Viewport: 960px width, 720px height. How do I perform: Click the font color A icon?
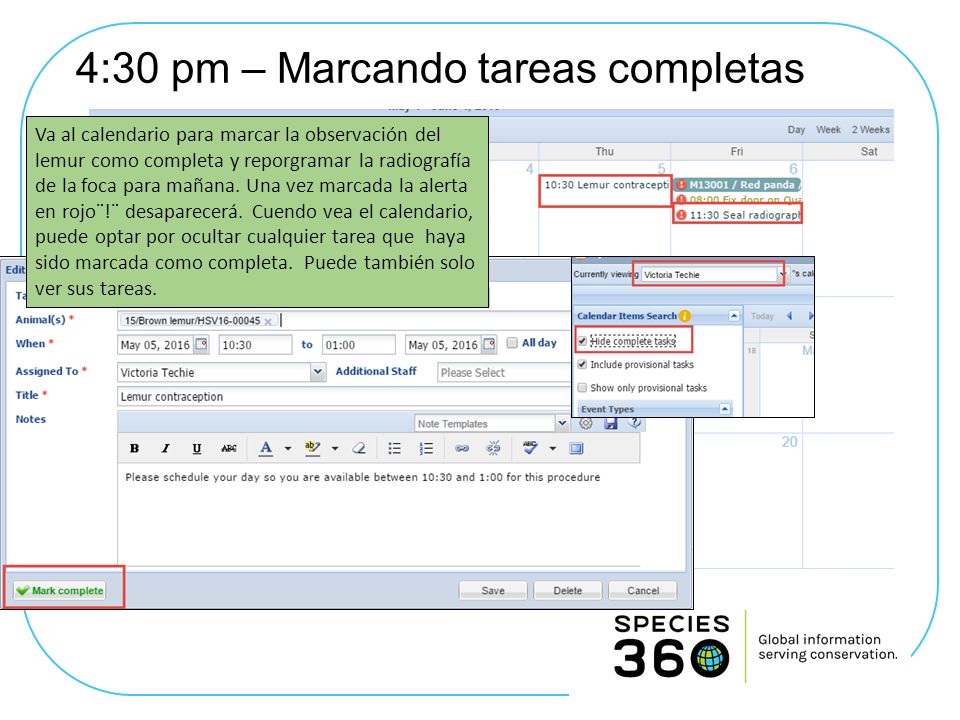click(266, 449)
